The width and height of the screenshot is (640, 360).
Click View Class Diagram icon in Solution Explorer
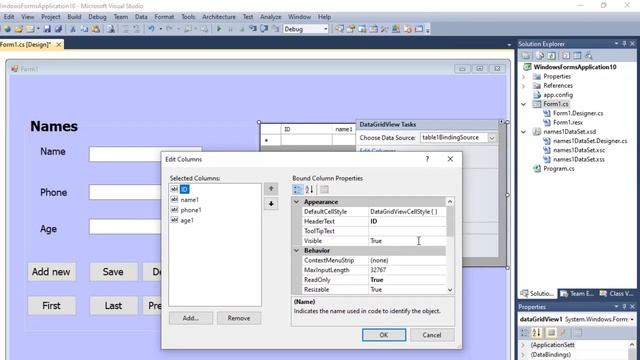coord(588,55)
